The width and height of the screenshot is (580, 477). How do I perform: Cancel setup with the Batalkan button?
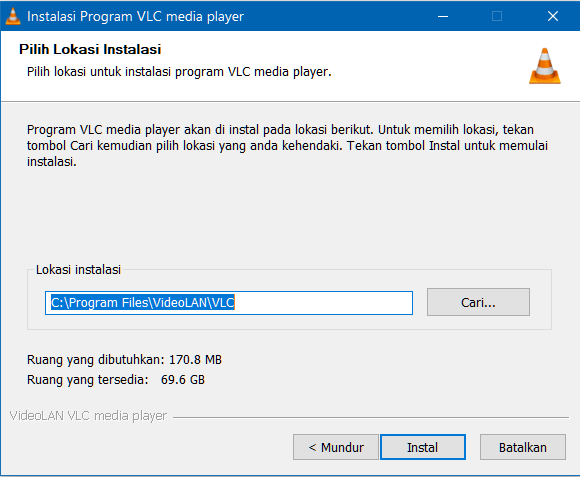click(523, 447)
